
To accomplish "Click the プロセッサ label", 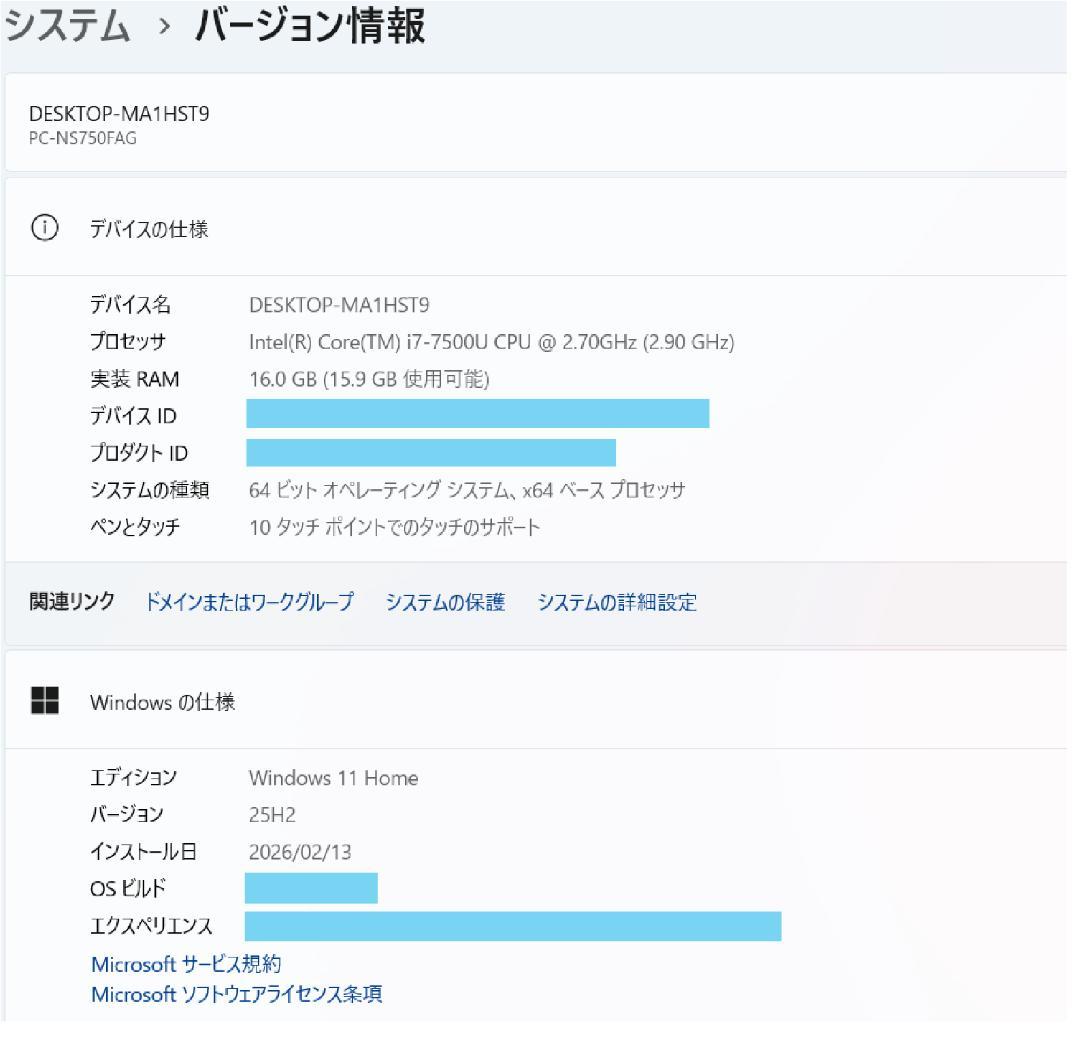I will coord(128,342).
